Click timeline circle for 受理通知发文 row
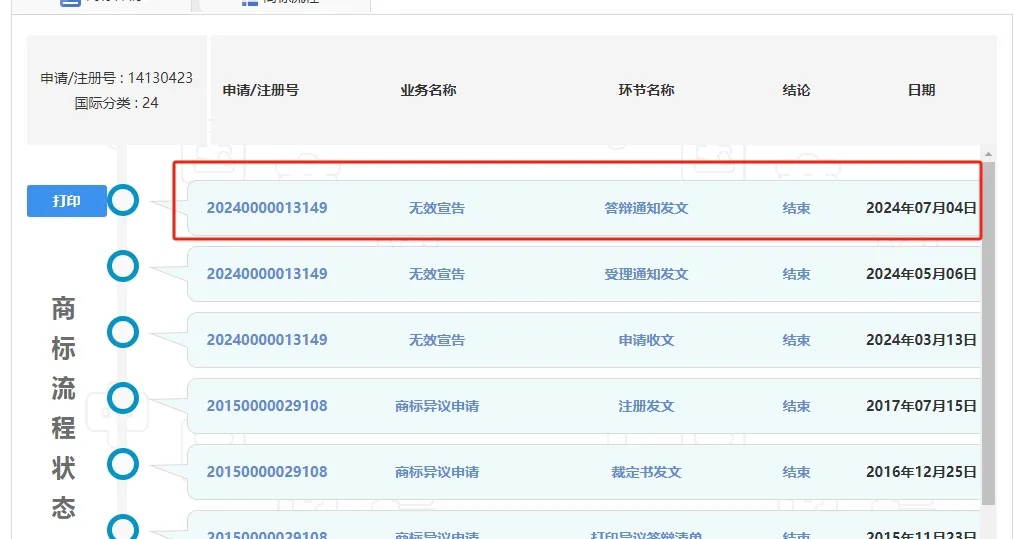 [x=123, y=266]
